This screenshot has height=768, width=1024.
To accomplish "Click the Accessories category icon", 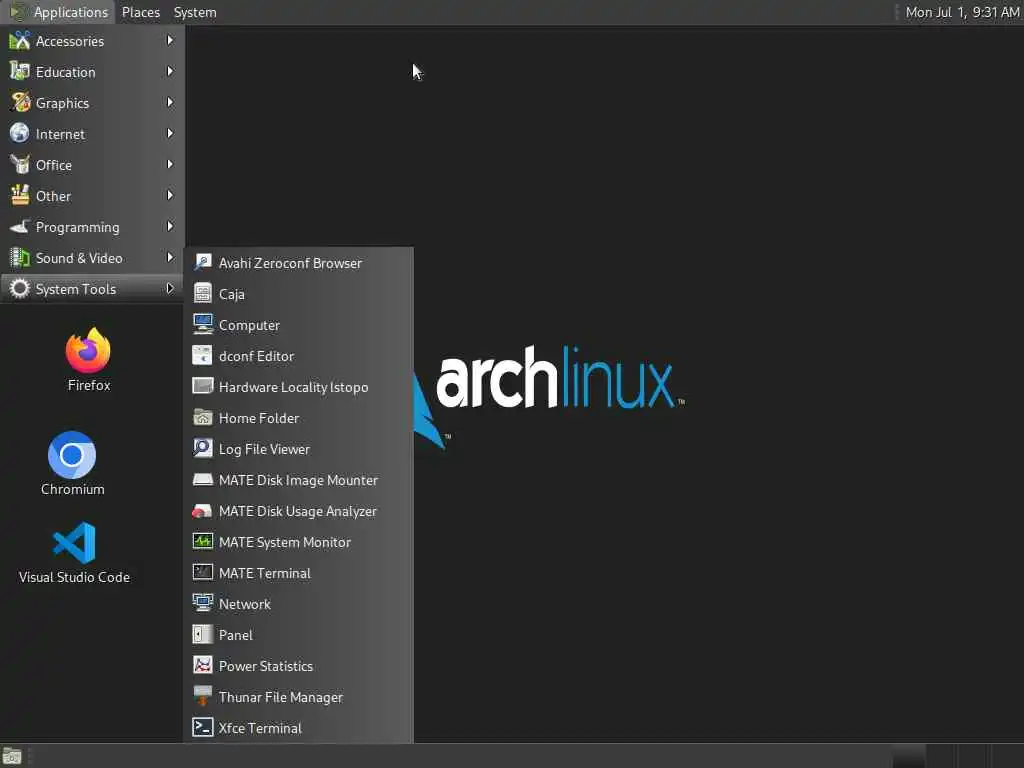I will (20, 40).
